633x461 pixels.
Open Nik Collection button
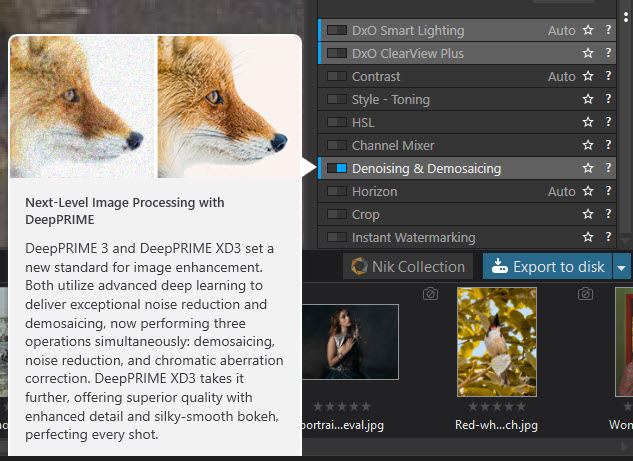pyautogui.click(x=408, y=267)
